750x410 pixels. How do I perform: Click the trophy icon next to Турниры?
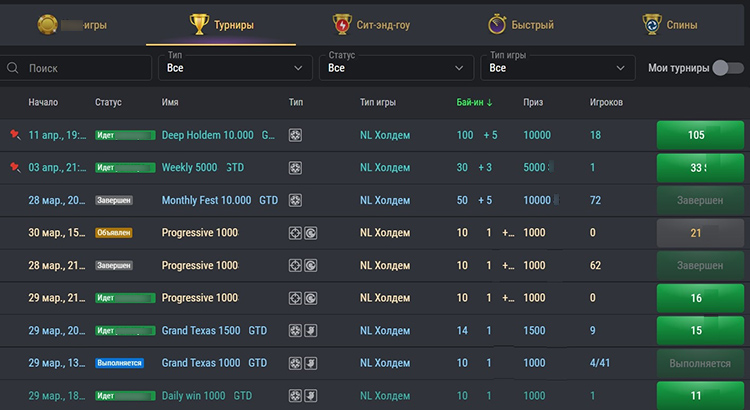click(199, 24)
